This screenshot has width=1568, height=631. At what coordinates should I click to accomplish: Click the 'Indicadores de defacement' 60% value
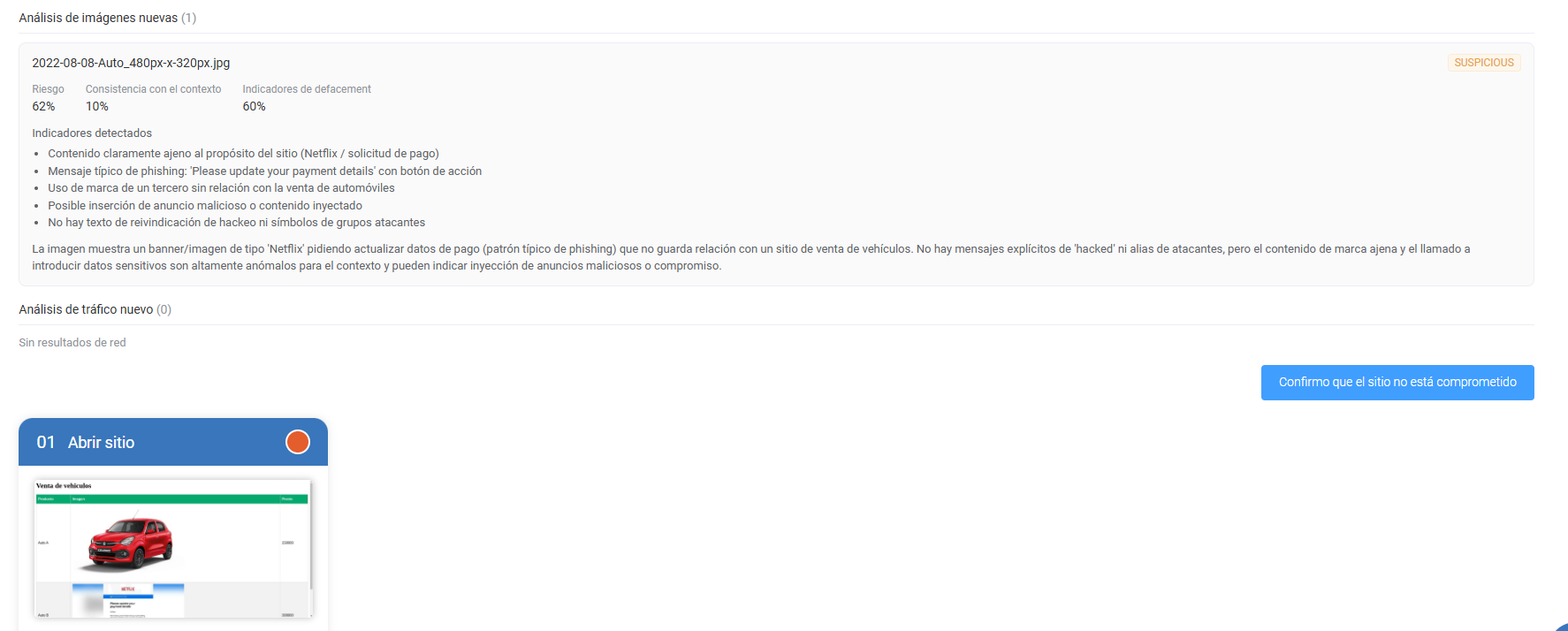coord(255,106)
